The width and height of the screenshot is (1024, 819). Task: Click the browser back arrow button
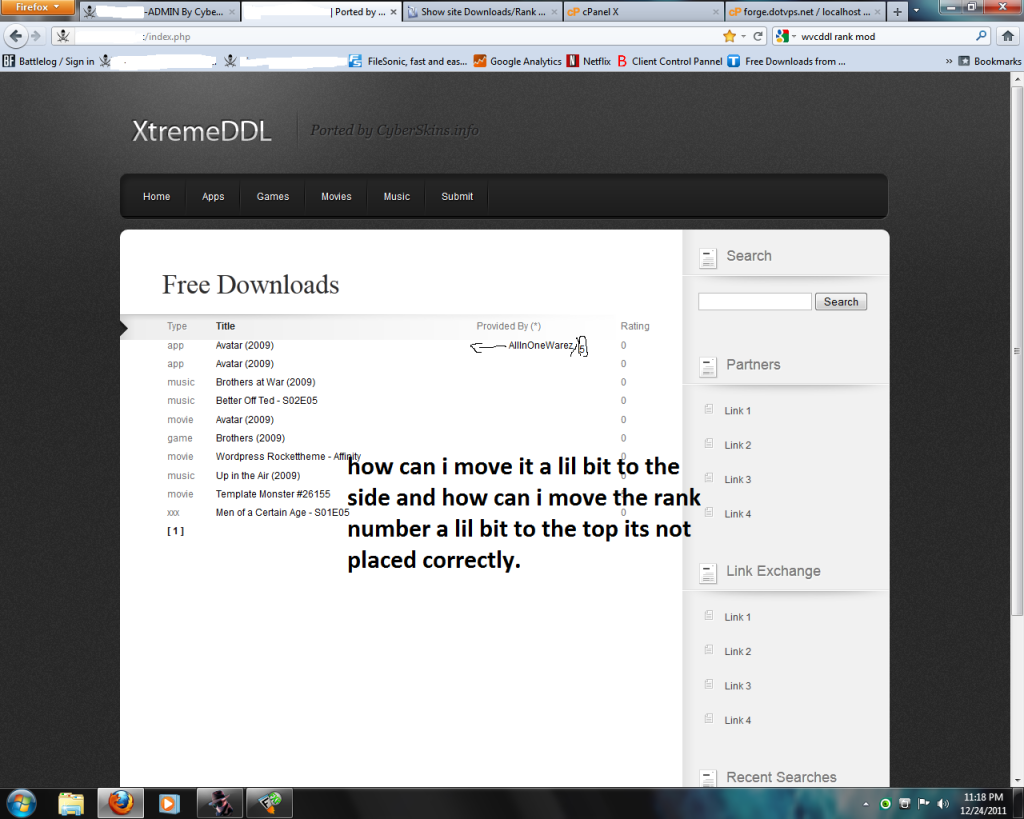tap(15, 36)
